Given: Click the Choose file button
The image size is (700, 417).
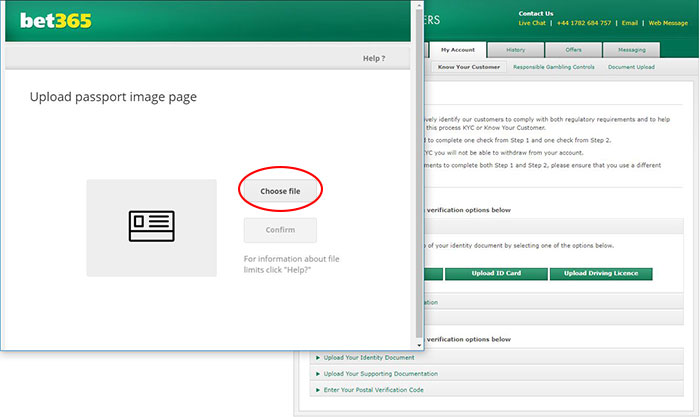Looking at the screenshot, I should click(x=280, y=191).
